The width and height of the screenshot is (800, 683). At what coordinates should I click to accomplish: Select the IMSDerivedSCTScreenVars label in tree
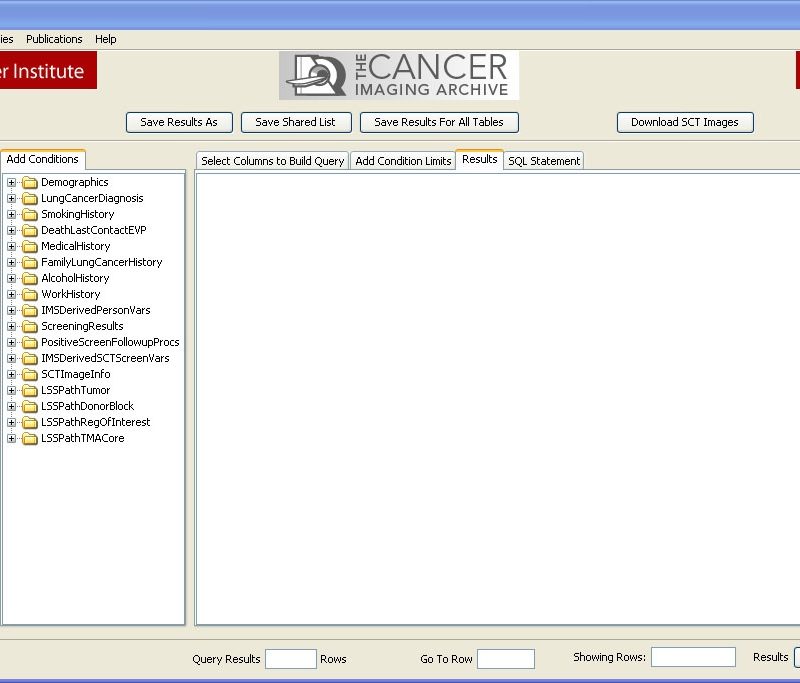click(x=105, y=358)
